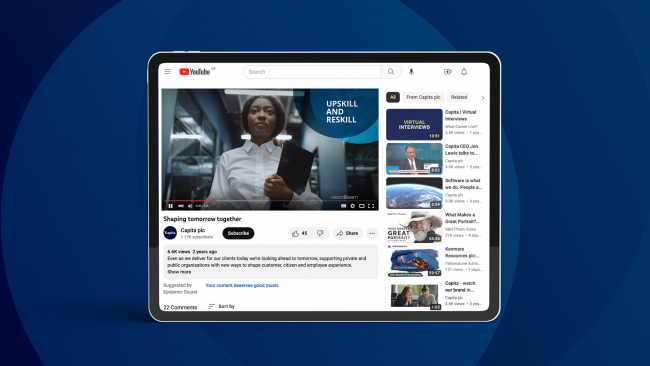Open Your content deserves good music link
The image size is (650, 366).
click(x=242, y=285)
